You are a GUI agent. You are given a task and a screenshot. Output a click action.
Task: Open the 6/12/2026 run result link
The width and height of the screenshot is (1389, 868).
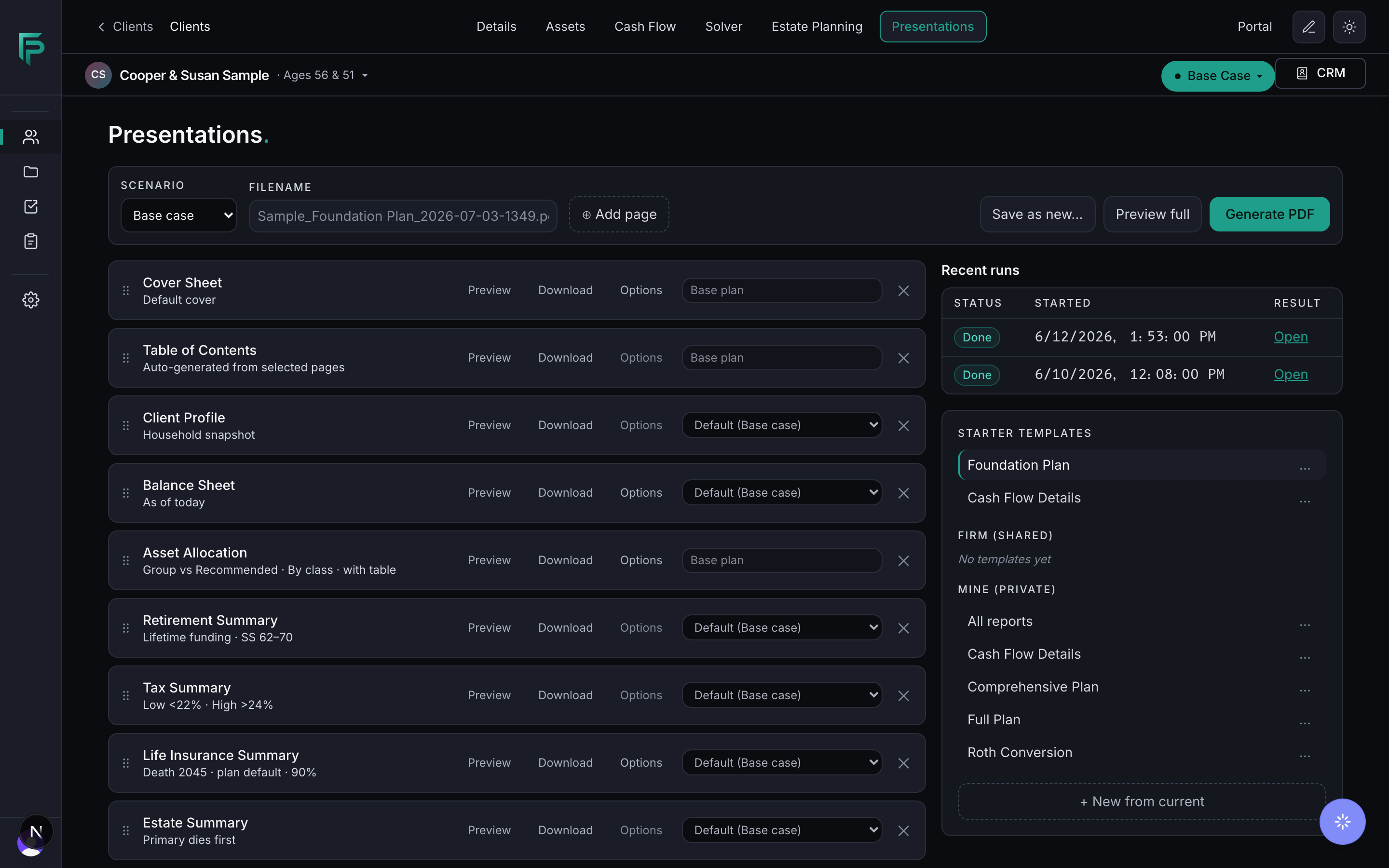(x=1291, y=337)
